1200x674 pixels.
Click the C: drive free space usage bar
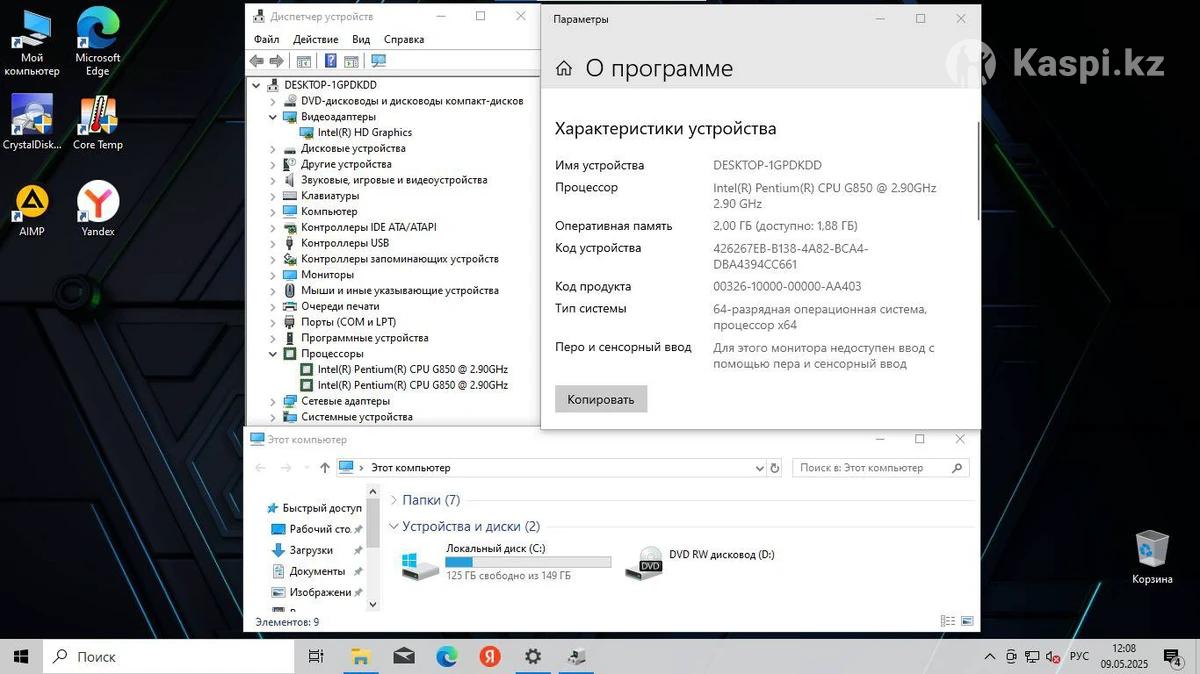528,563
